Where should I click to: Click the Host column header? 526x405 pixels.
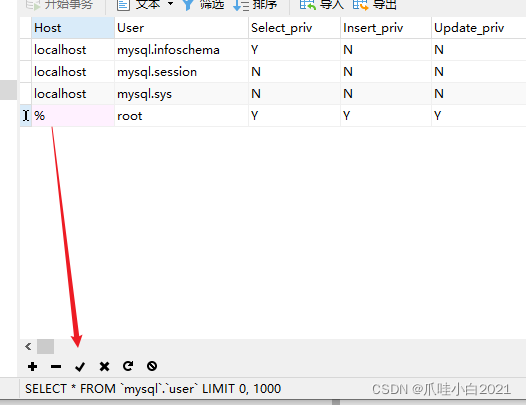(x=73, y=28)
